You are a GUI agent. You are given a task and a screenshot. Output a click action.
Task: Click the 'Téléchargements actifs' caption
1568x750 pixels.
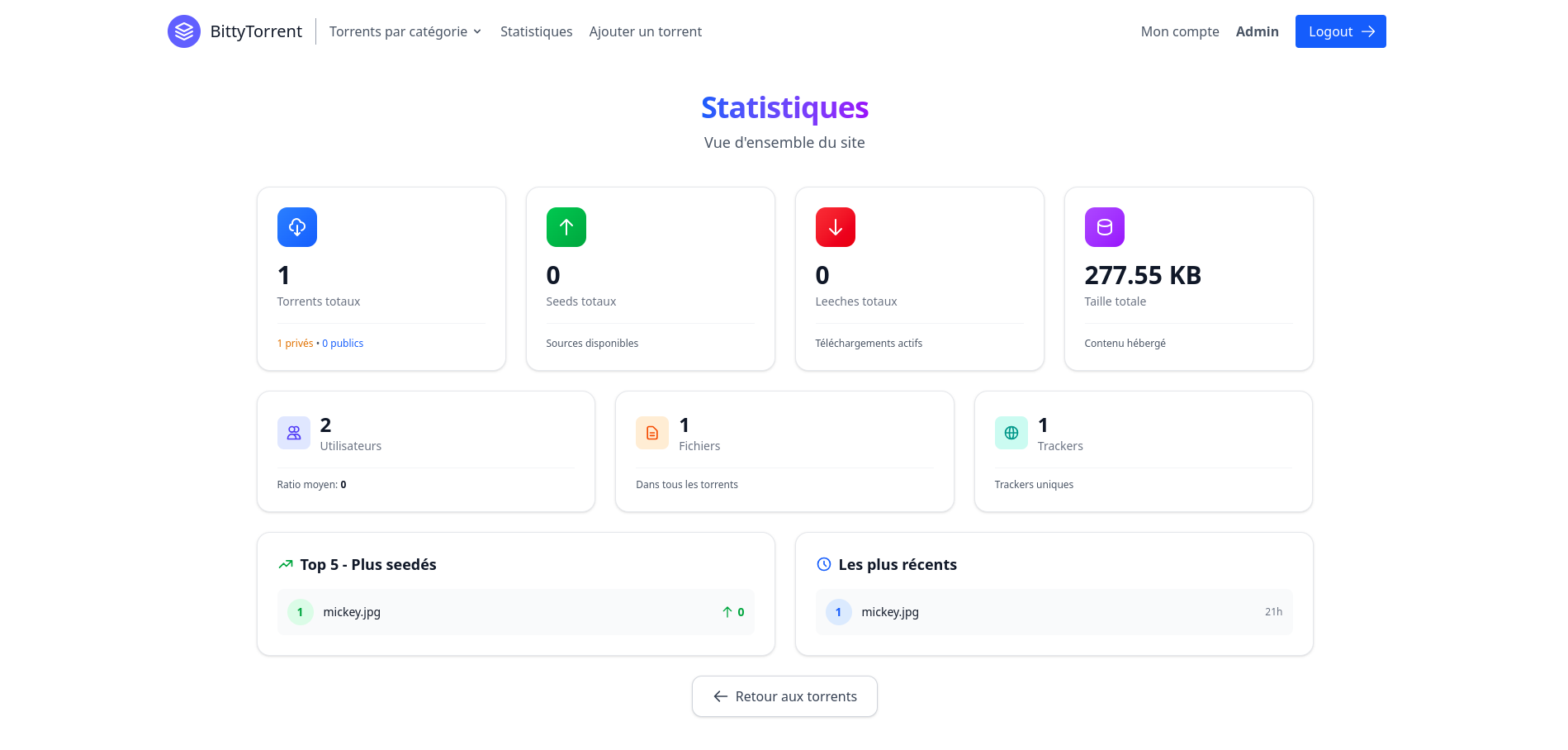click(869, 344)
